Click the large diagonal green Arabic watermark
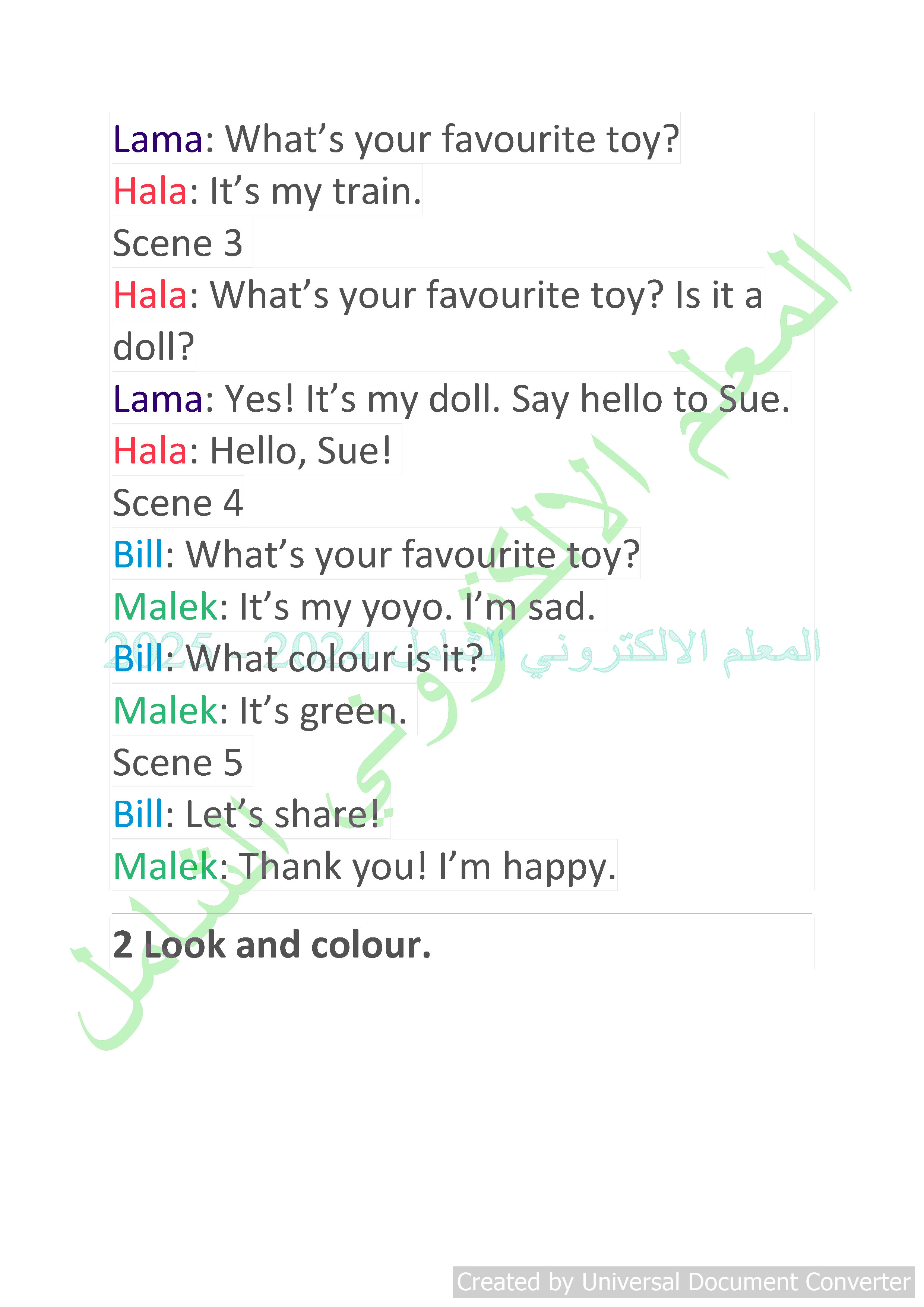Viewport: 924px width, 1307px height. (x=462, y=640)
